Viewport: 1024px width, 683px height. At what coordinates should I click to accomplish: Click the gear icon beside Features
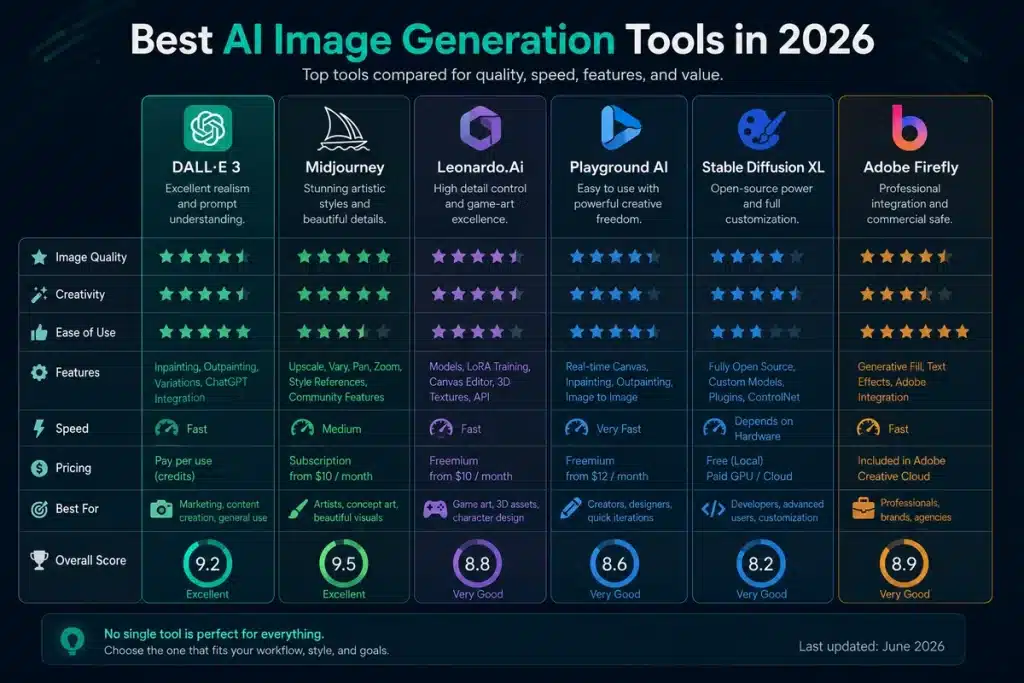[39, 372]
